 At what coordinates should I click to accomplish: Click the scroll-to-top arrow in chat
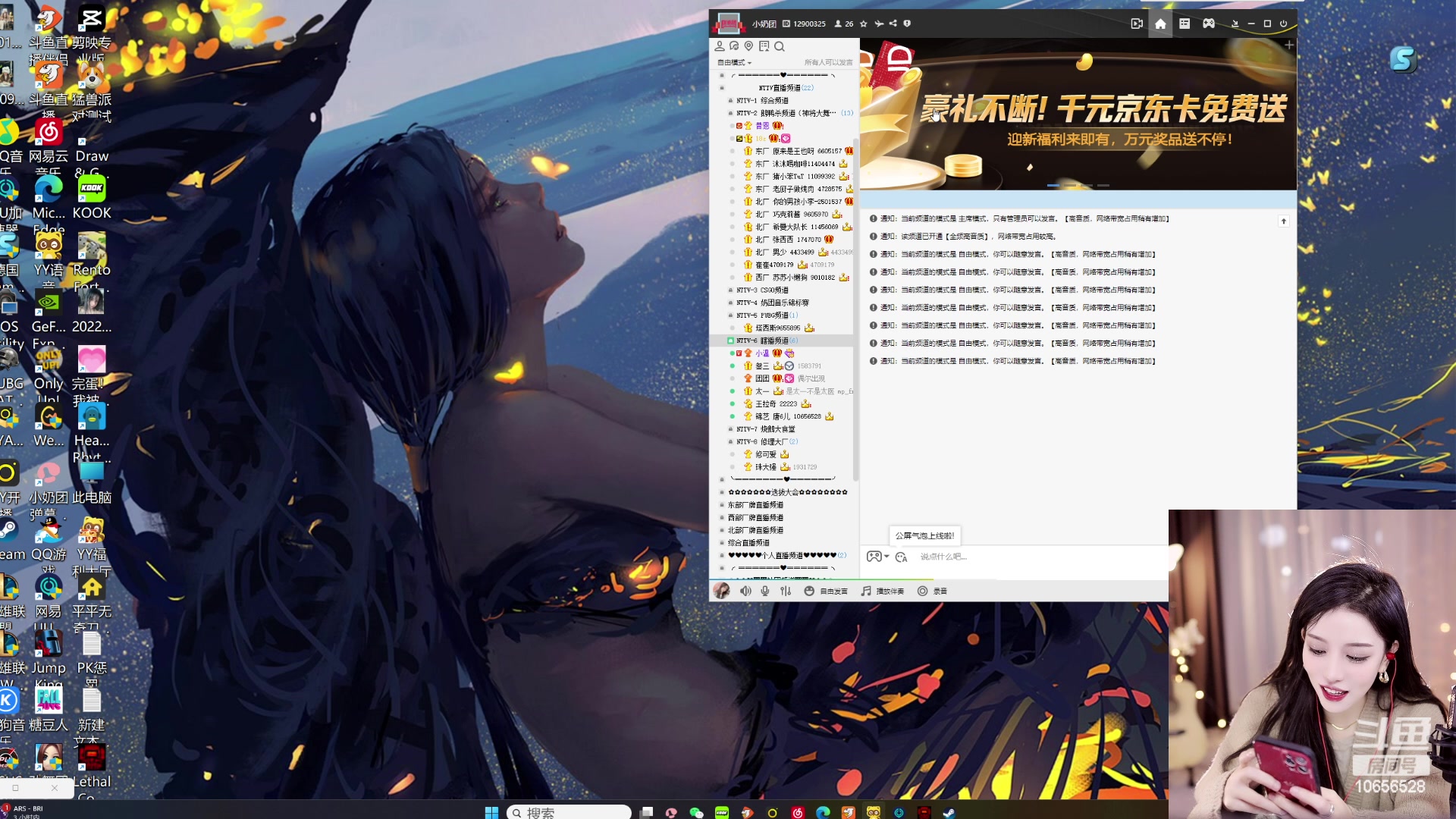[x=1283, y=221]
